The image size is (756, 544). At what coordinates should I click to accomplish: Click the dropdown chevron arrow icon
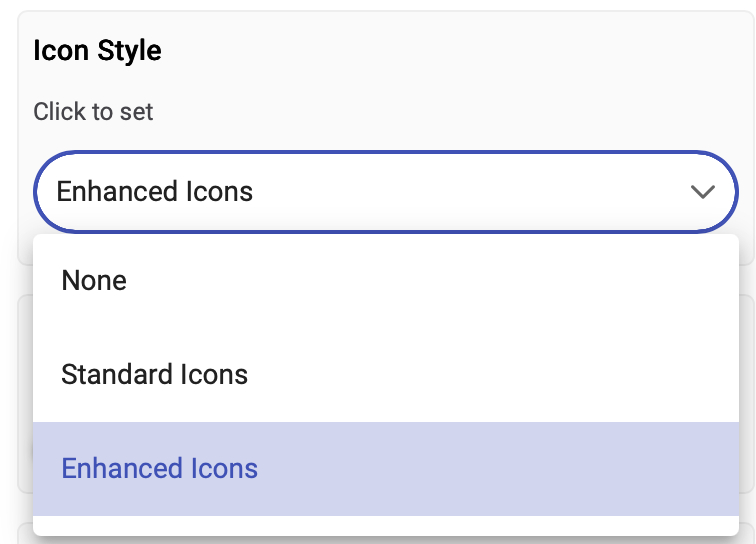tap(703, 191)
